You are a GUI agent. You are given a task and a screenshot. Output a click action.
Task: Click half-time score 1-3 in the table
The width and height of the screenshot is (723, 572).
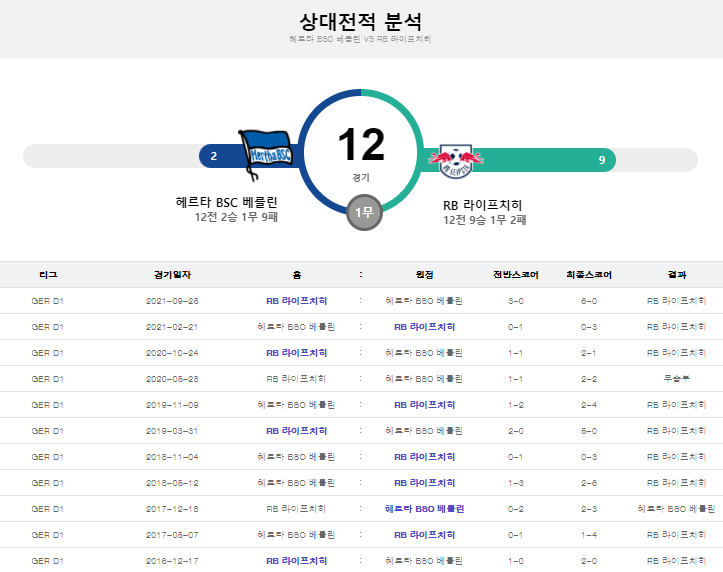pos(516,483)
